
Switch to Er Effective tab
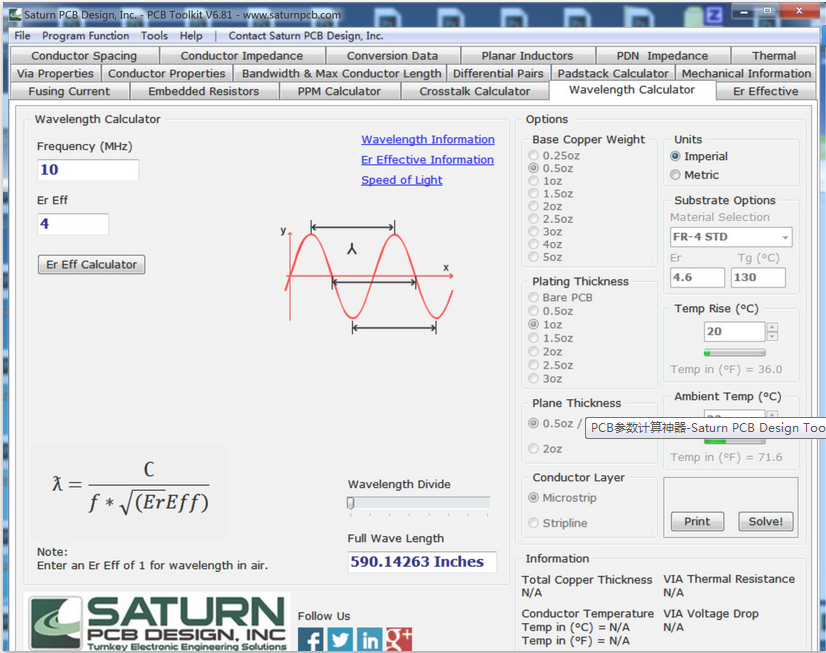click(x=766, y=91)
